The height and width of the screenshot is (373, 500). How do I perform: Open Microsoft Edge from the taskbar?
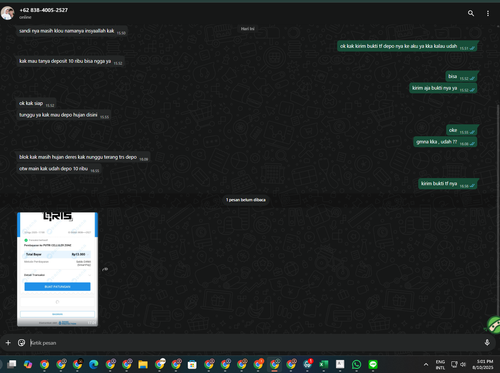94,364
